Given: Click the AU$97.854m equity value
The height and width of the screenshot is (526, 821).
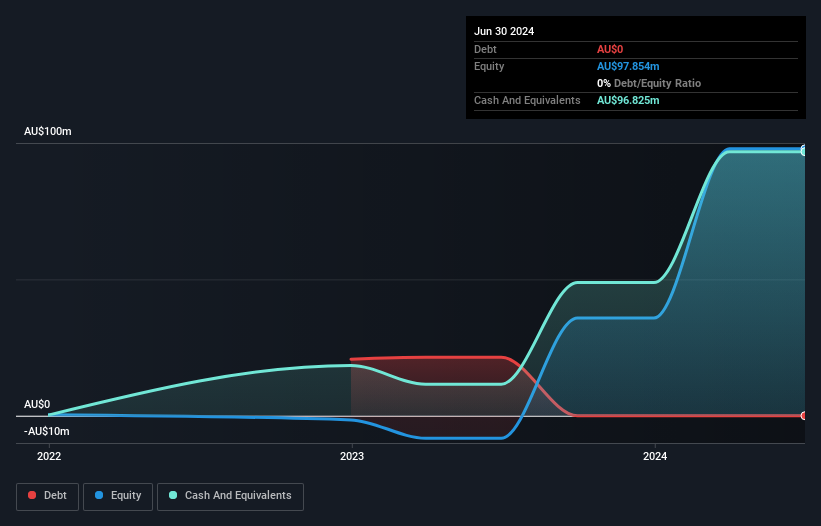Looking at the screenshot, I should 628,66.
